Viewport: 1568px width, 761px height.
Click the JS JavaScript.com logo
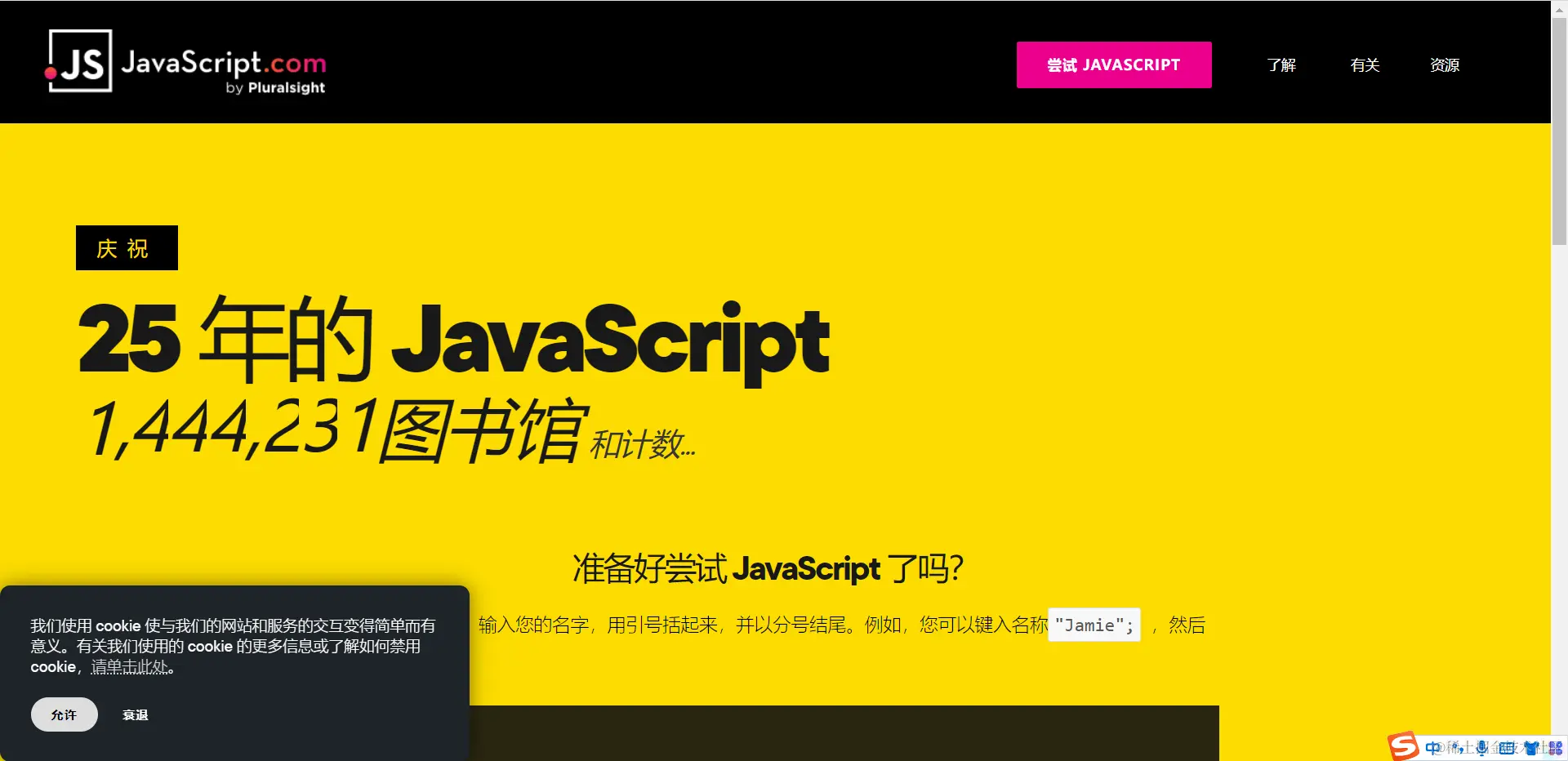coord(186,62)
